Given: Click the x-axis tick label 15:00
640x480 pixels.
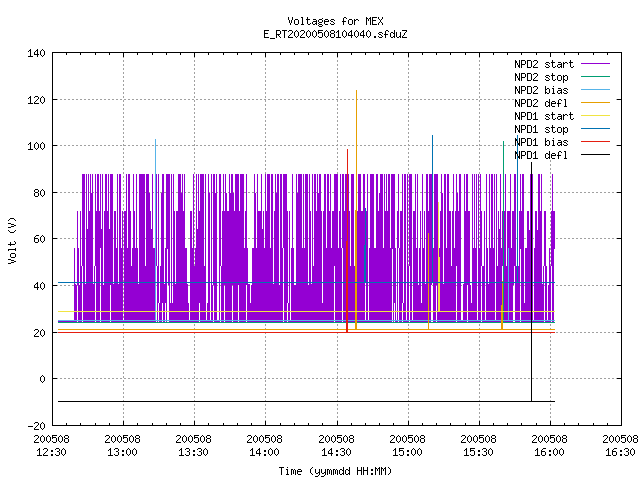Looking at the screenshot, I should 407,452.
